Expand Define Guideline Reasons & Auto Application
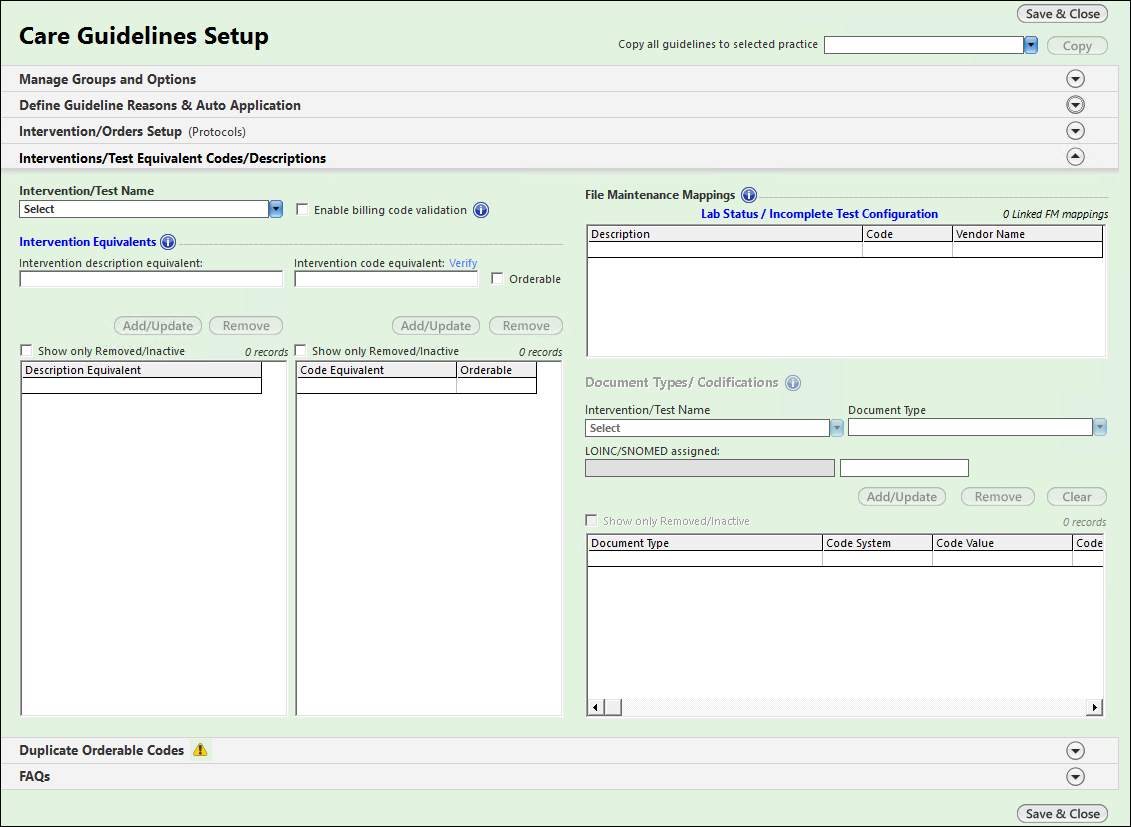1131x827 pixels. pos(1075,105)
